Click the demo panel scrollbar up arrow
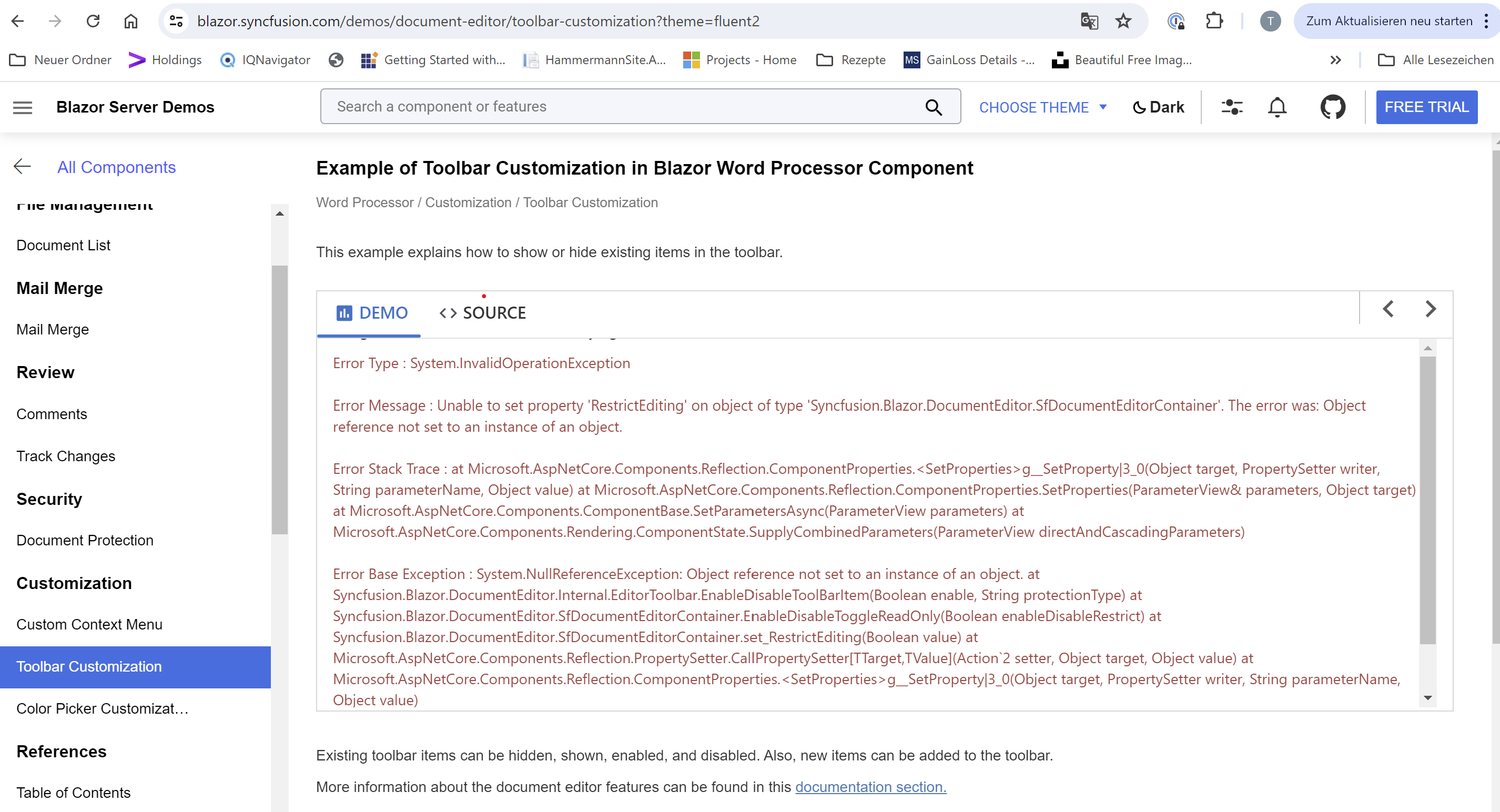The height and width of the screenshot is (812, 1500). click(x=1427, y=348)
